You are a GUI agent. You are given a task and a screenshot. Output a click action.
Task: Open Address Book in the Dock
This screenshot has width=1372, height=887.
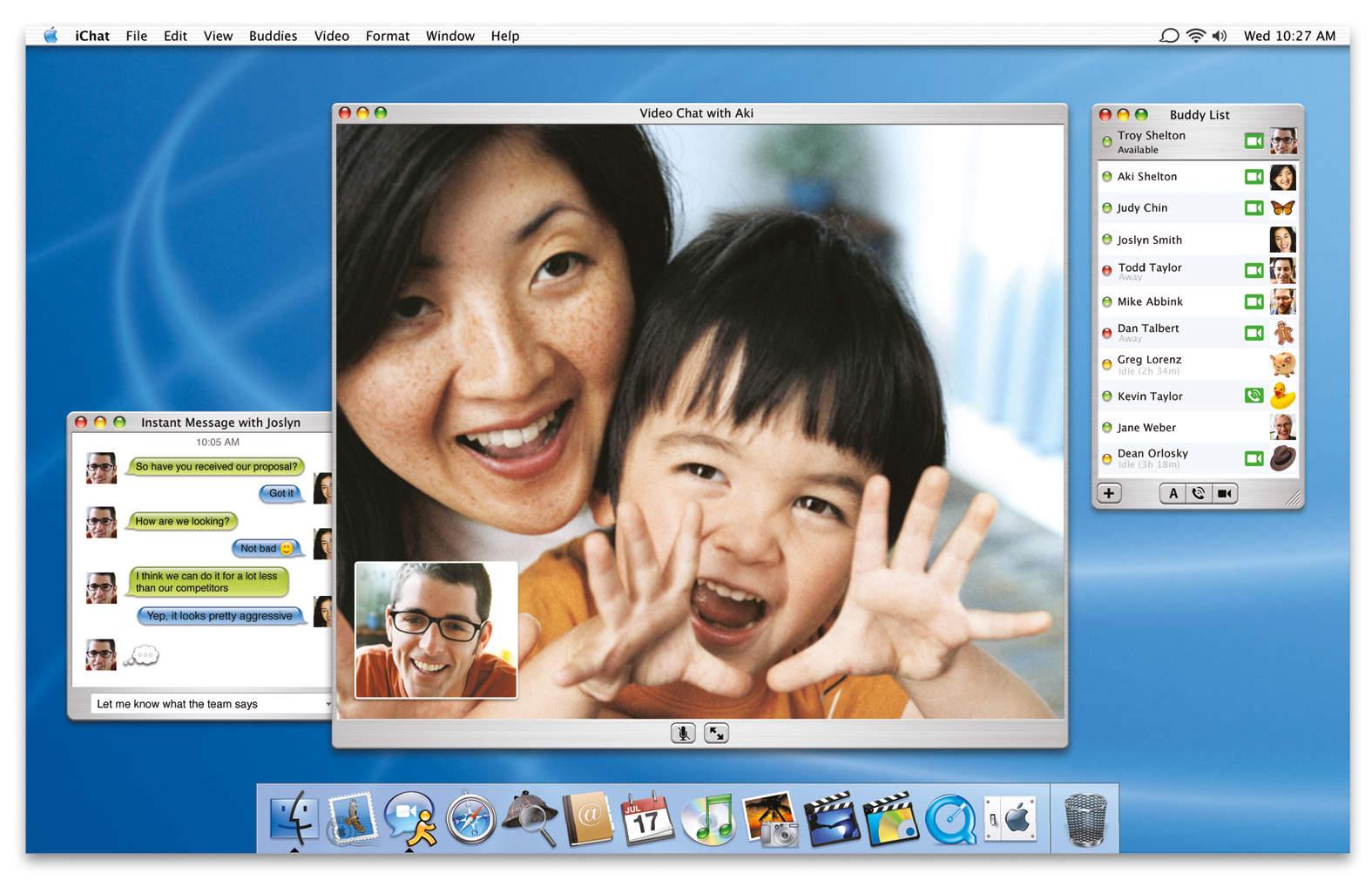588,819
